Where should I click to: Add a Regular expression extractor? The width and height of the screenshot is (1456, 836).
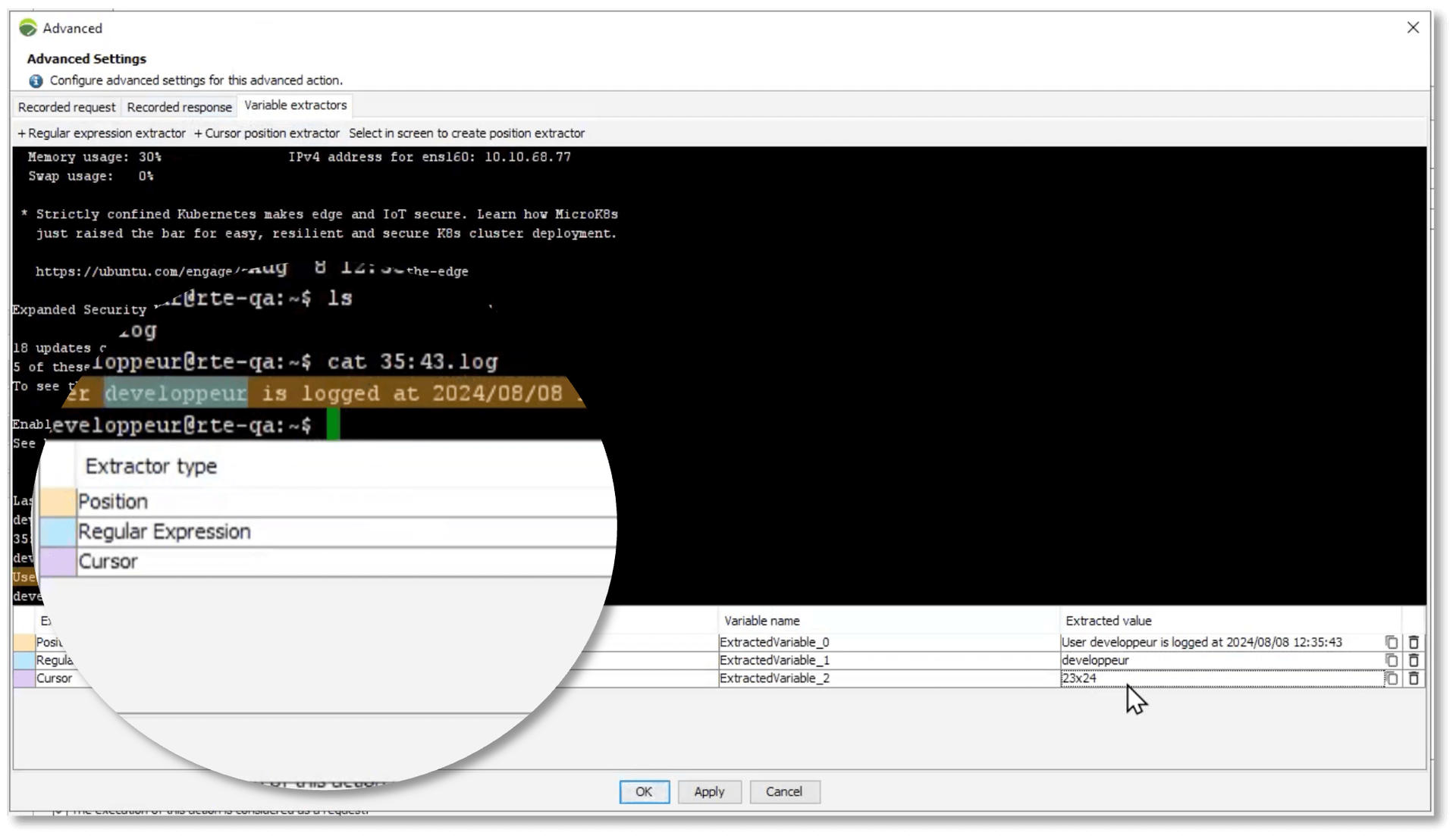tap(102, 133)
